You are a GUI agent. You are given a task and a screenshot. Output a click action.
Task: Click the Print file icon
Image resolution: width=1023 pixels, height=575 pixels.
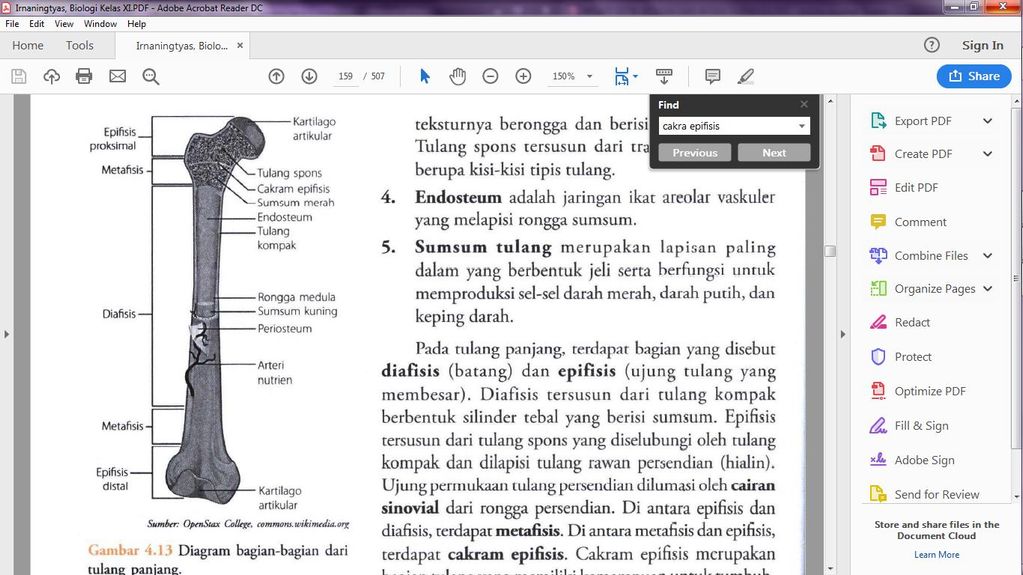pos(84,76)
